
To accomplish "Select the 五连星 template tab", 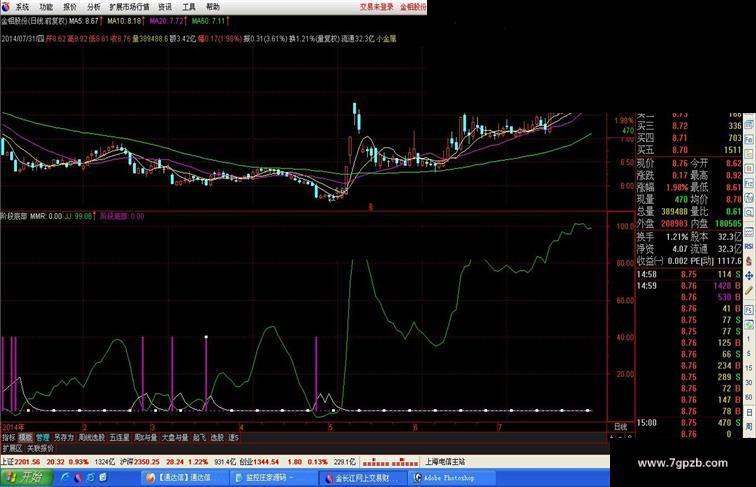I will (120, 437).
